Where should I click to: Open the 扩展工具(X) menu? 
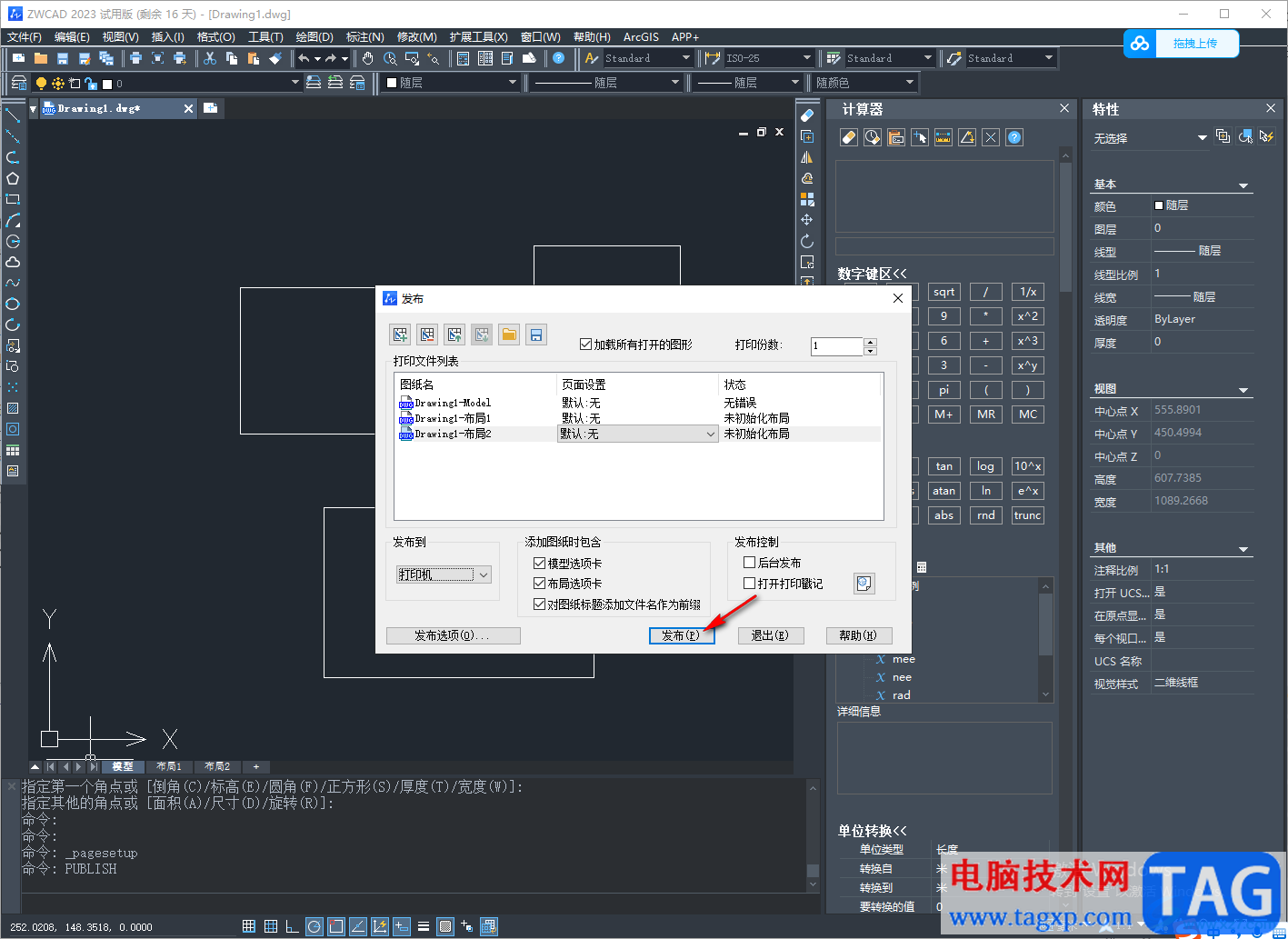click(478, 37)
